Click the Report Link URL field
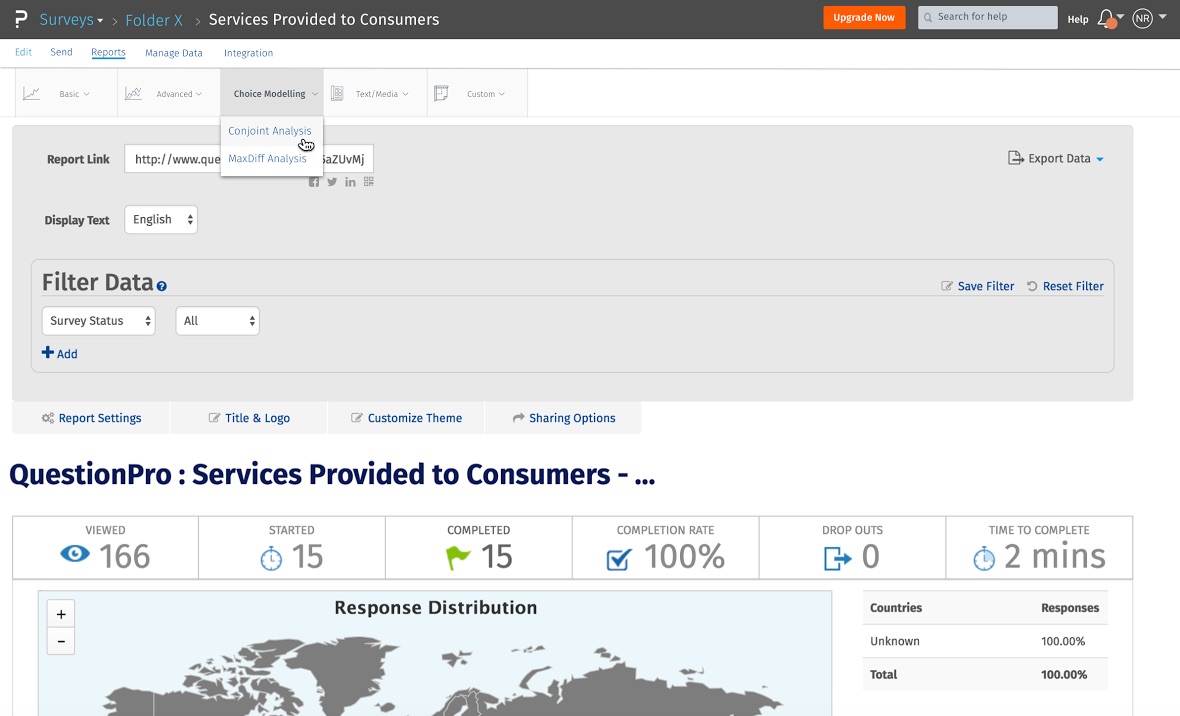This screenshot has width=1180, height=716. click(248, 159)
